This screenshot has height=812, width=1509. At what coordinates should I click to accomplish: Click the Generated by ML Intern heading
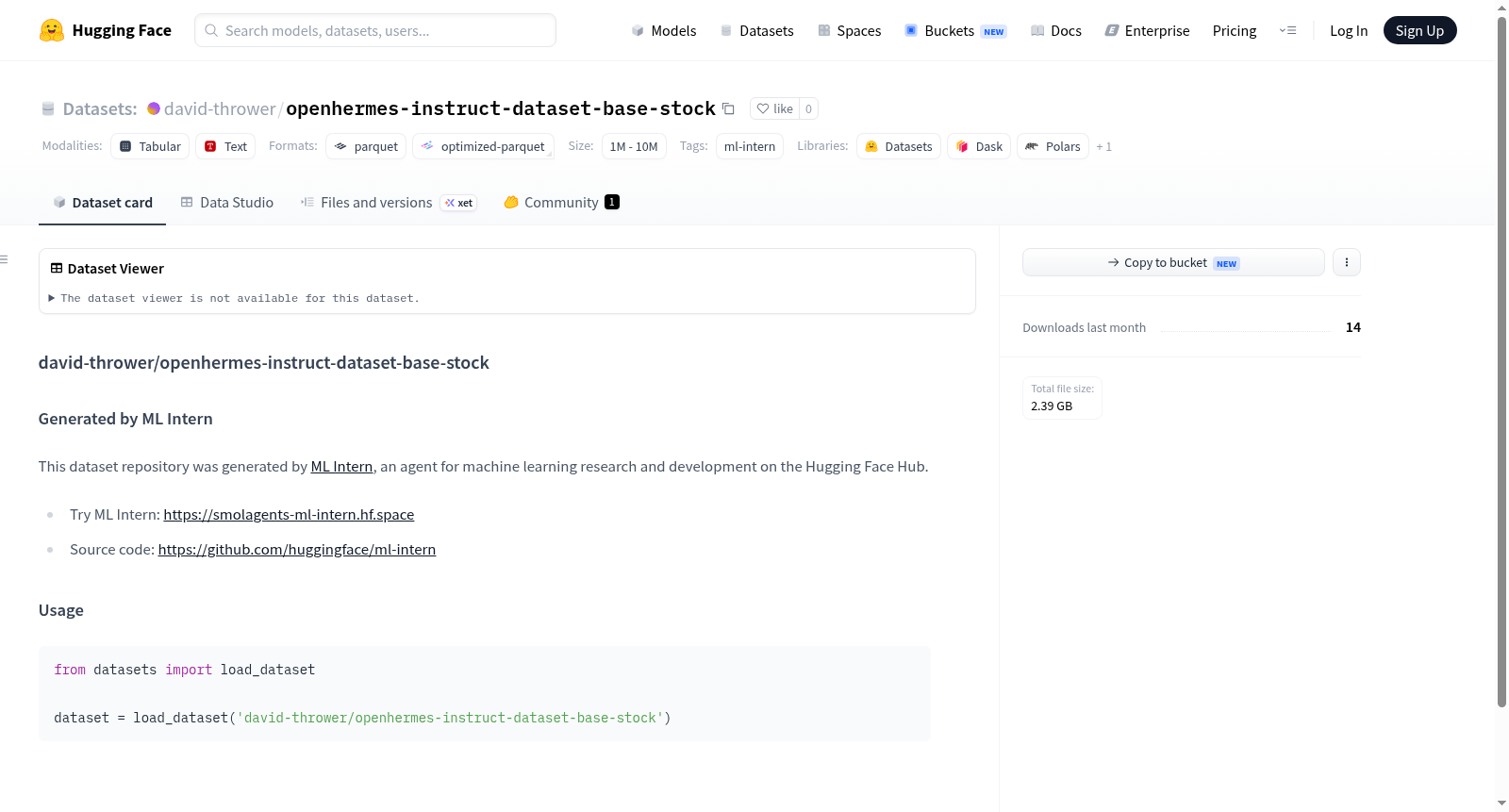[x=125, y=419]
